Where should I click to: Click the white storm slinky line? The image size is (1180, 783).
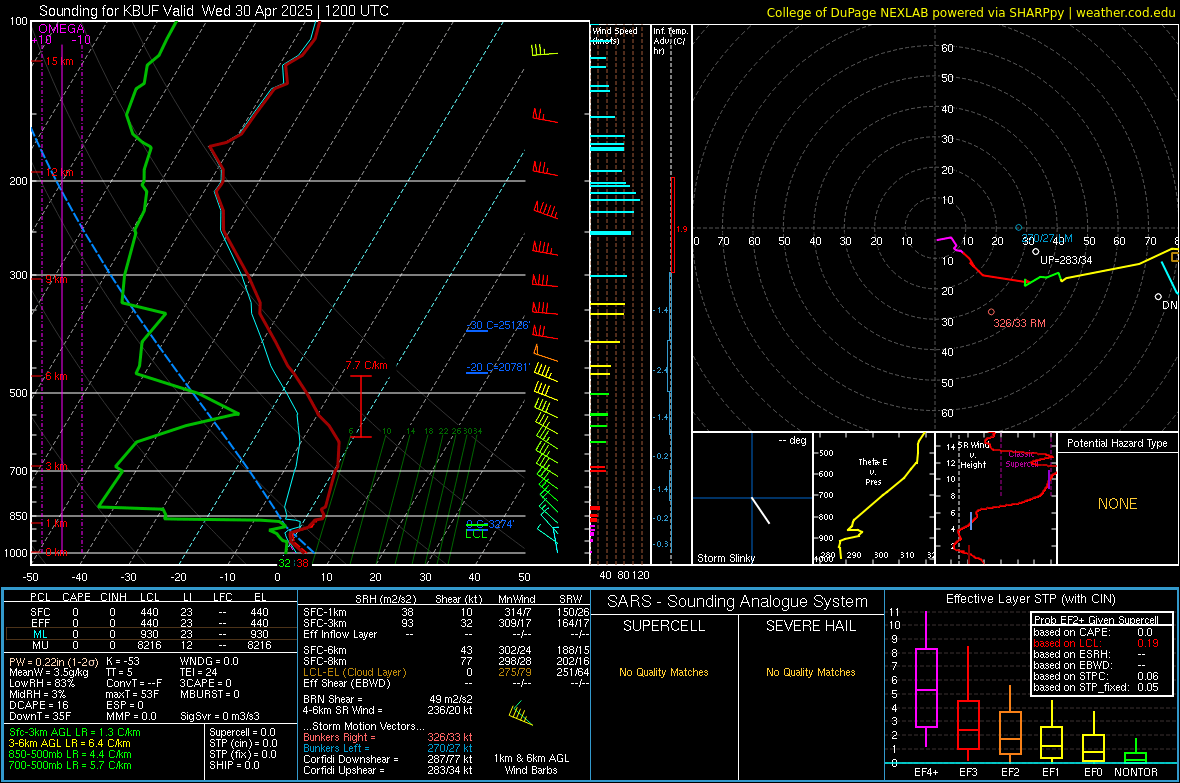pos(761,510)
